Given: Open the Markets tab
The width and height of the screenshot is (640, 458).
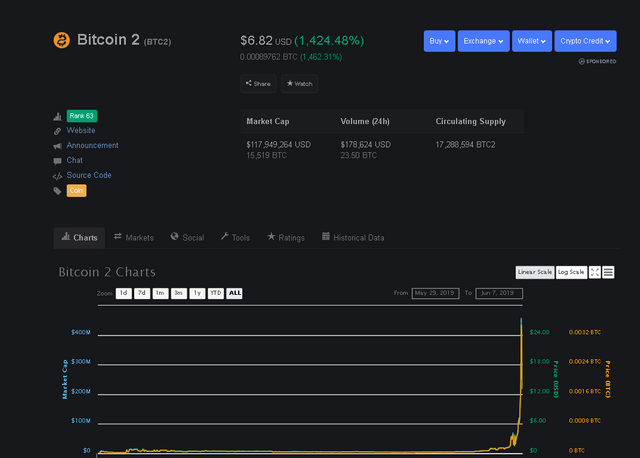Looking at the screenshot, I should (x=134, y=238).
